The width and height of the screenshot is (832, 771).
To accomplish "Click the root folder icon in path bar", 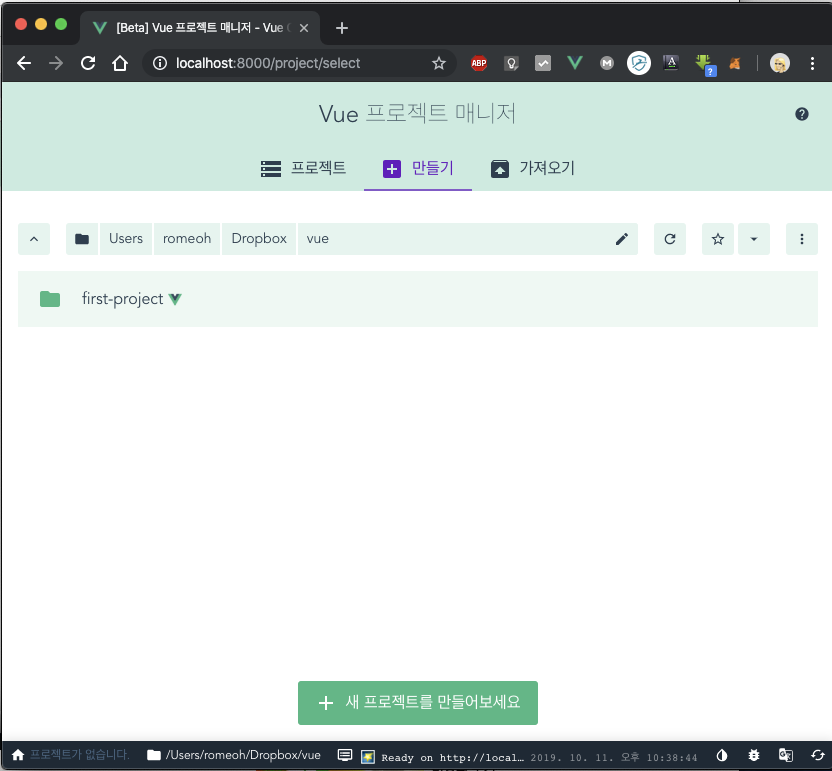I will pos(82,239).
